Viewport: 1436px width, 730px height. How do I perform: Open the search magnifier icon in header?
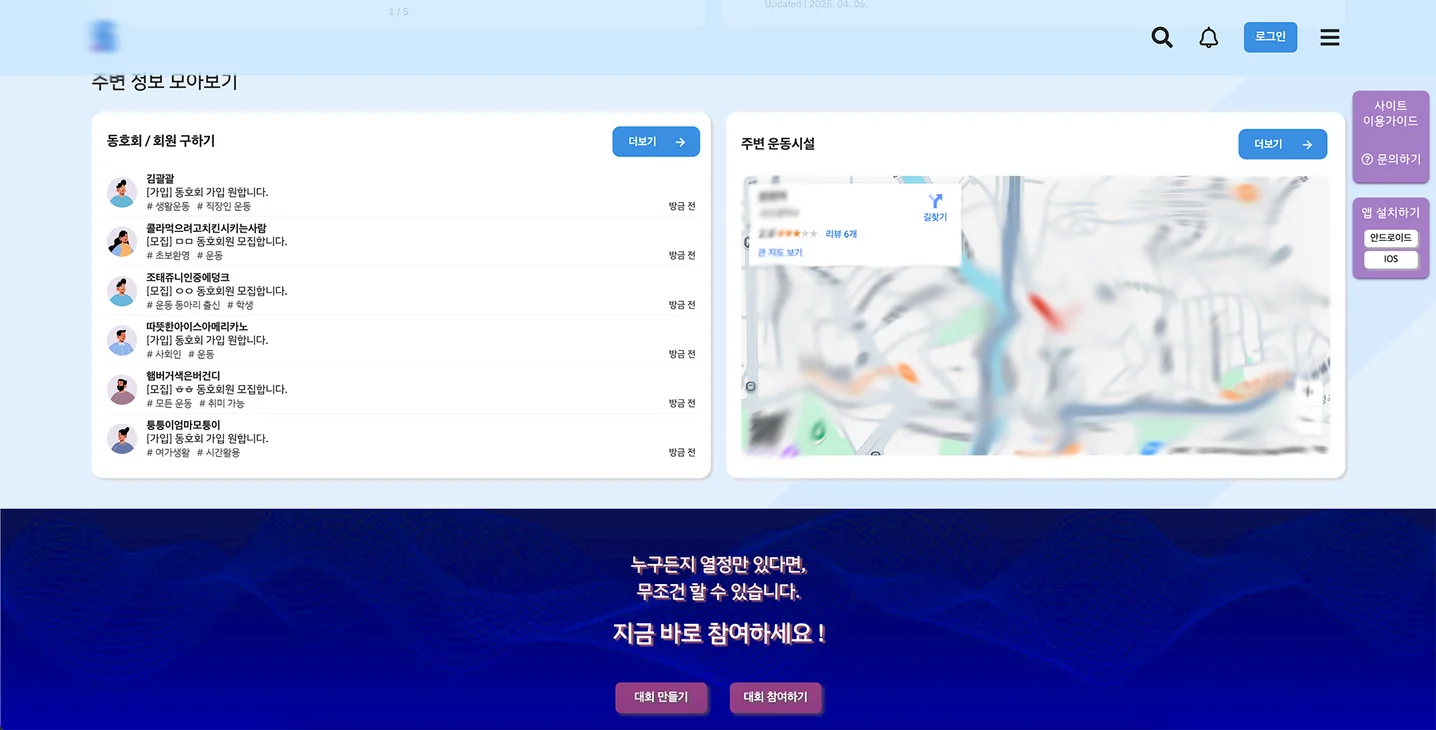[x=1162, y=38]
